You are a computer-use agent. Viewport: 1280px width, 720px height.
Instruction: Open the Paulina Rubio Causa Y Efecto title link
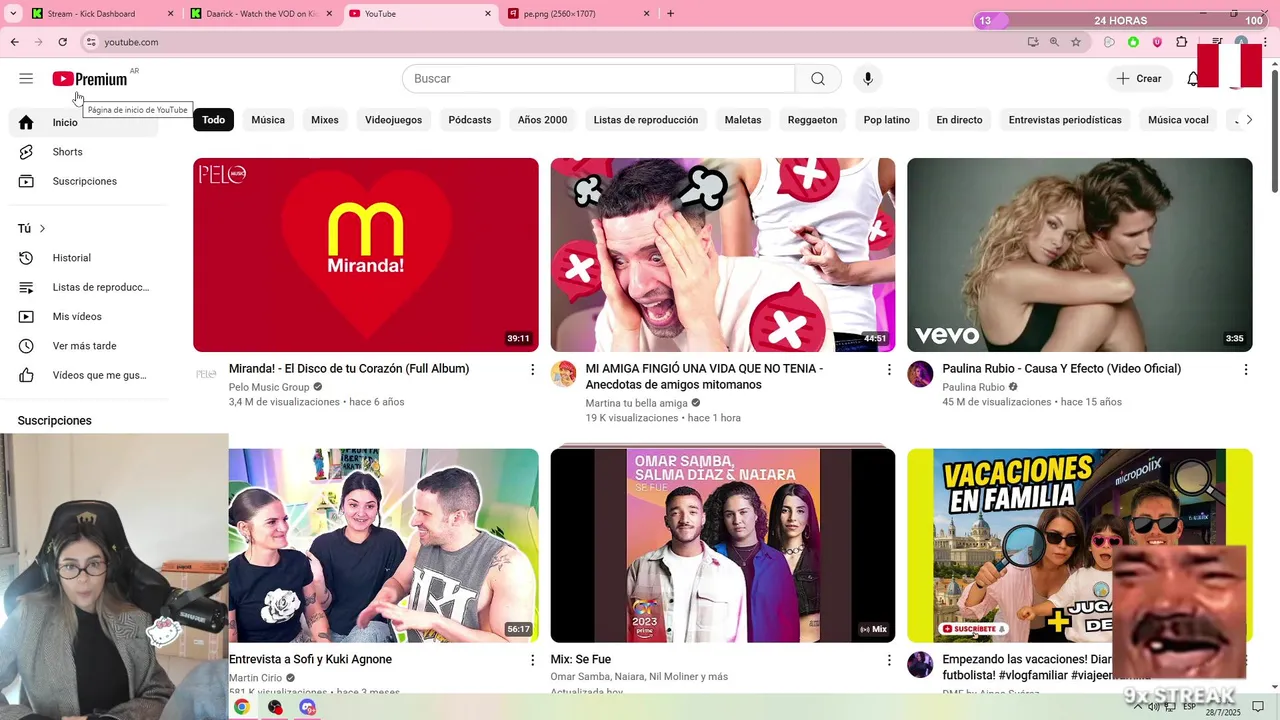[1061, 369]
